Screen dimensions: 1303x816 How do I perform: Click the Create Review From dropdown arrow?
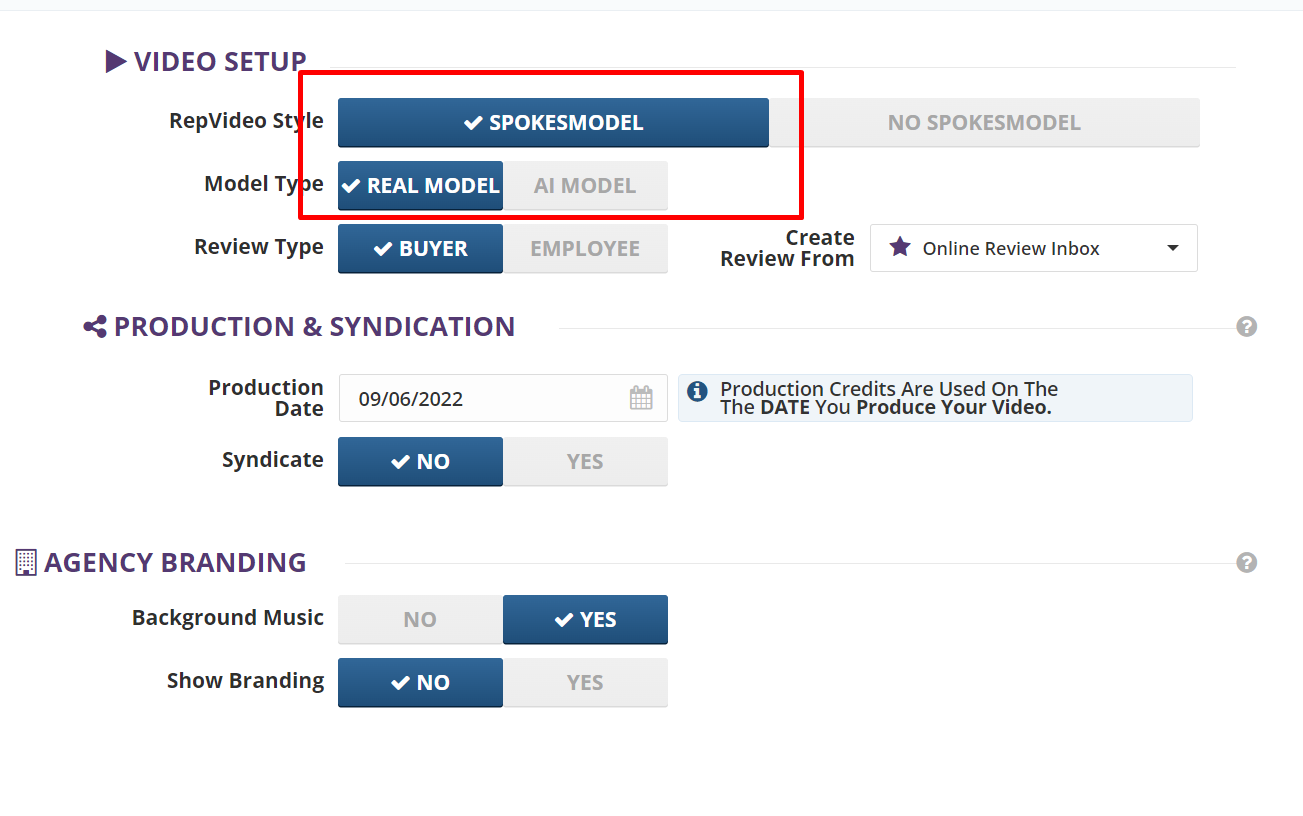tap(1173, 248)
